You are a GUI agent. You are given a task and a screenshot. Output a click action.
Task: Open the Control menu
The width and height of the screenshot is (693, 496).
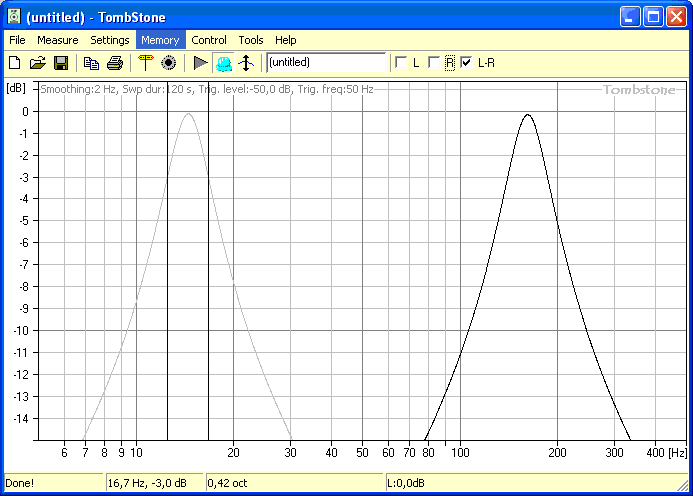209,40
